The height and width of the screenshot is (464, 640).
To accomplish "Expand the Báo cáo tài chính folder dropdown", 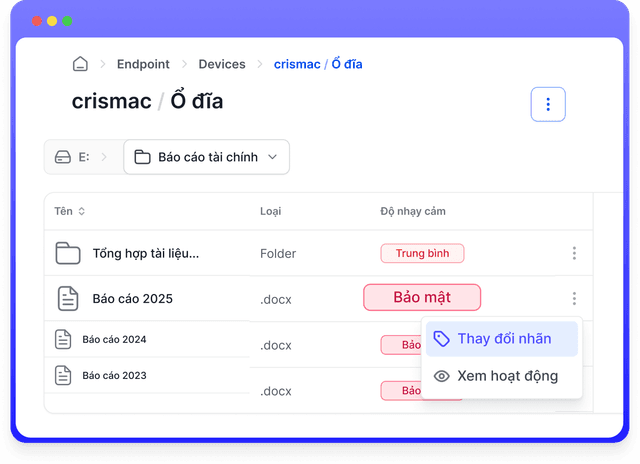I will click(273, 157).
